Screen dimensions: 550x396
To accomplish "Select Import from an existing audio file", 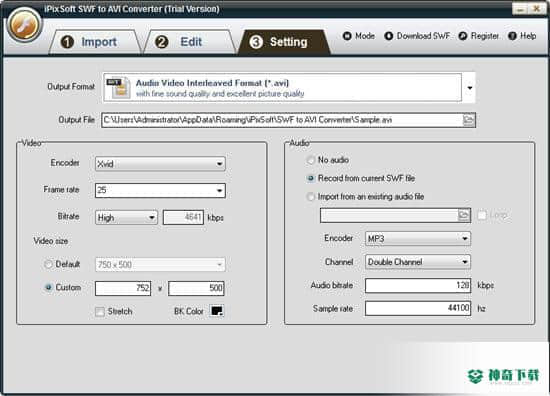I will point(310,196).
